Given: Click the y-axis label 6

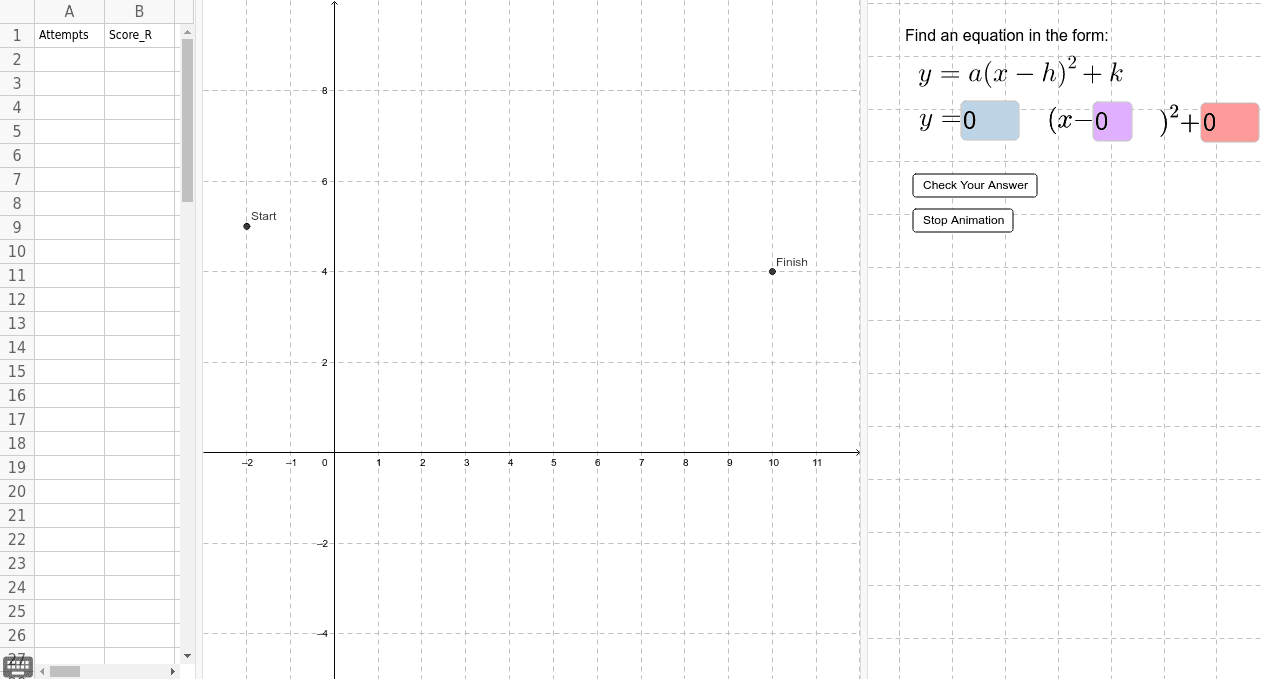Looking at the screenshot, I should [325, 181].
